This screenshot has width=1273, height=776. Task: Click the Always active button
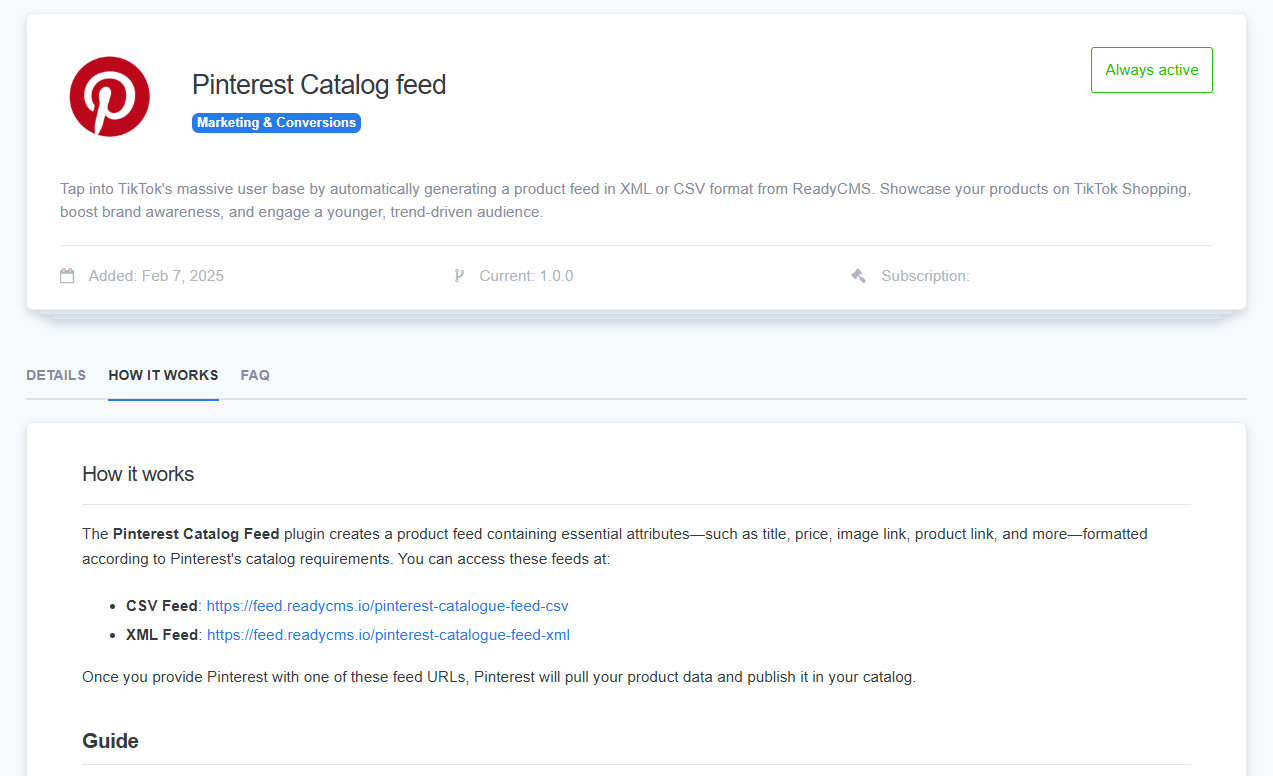(1151, 70)
